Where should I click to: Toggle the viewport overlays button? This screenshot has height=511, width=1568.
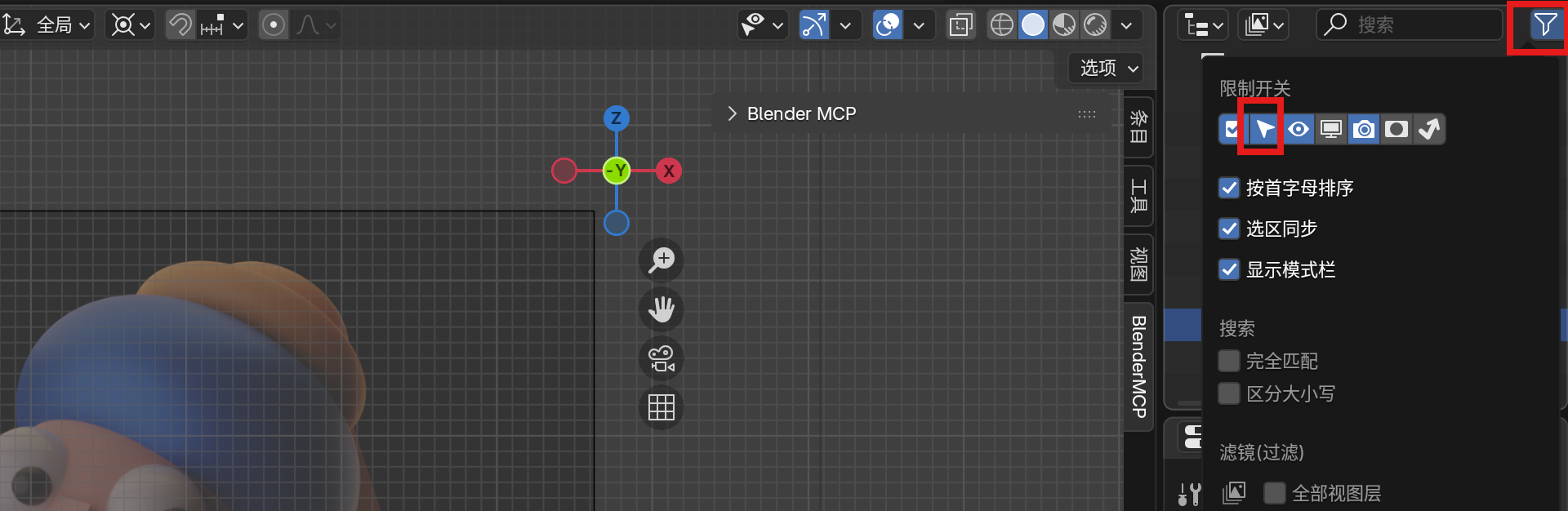coord(888,25)
